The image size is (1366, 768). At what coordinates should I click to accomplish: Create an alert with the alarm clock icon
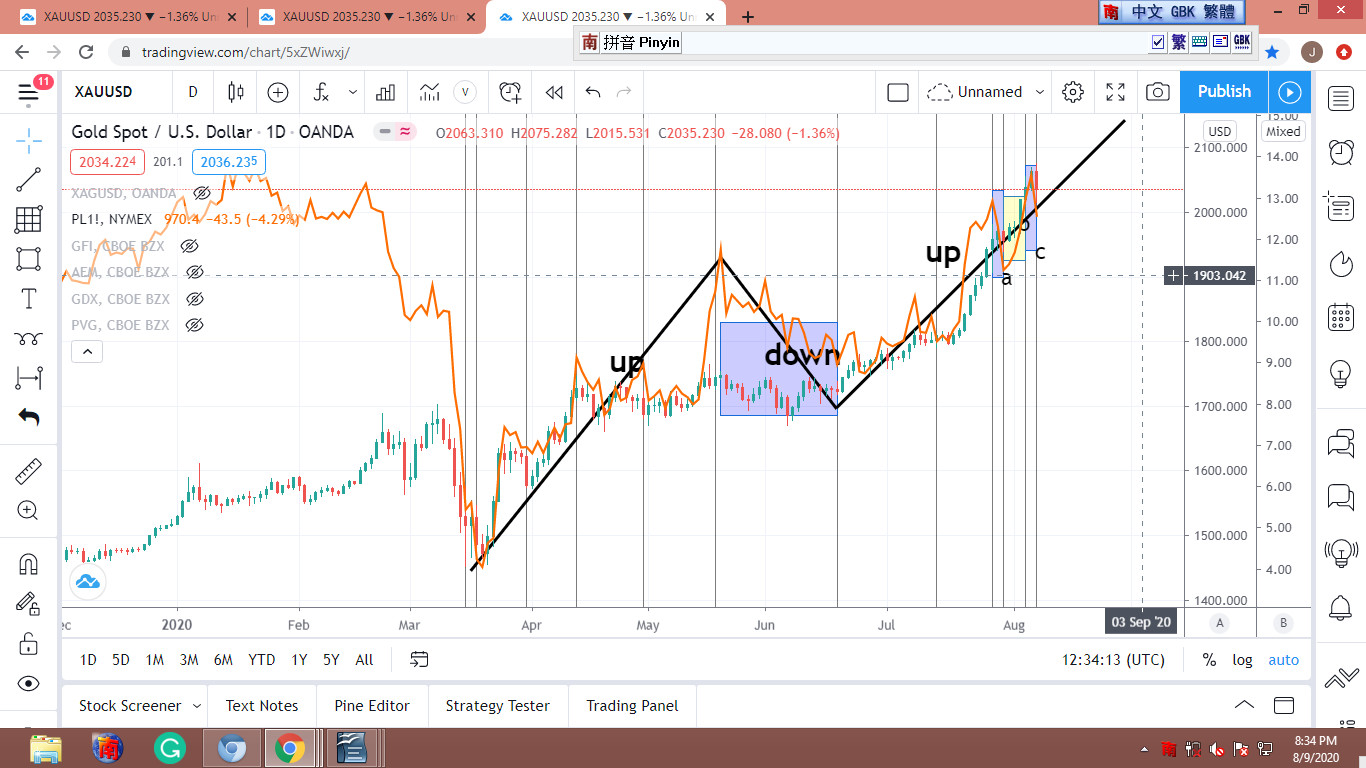click(510, 92)
